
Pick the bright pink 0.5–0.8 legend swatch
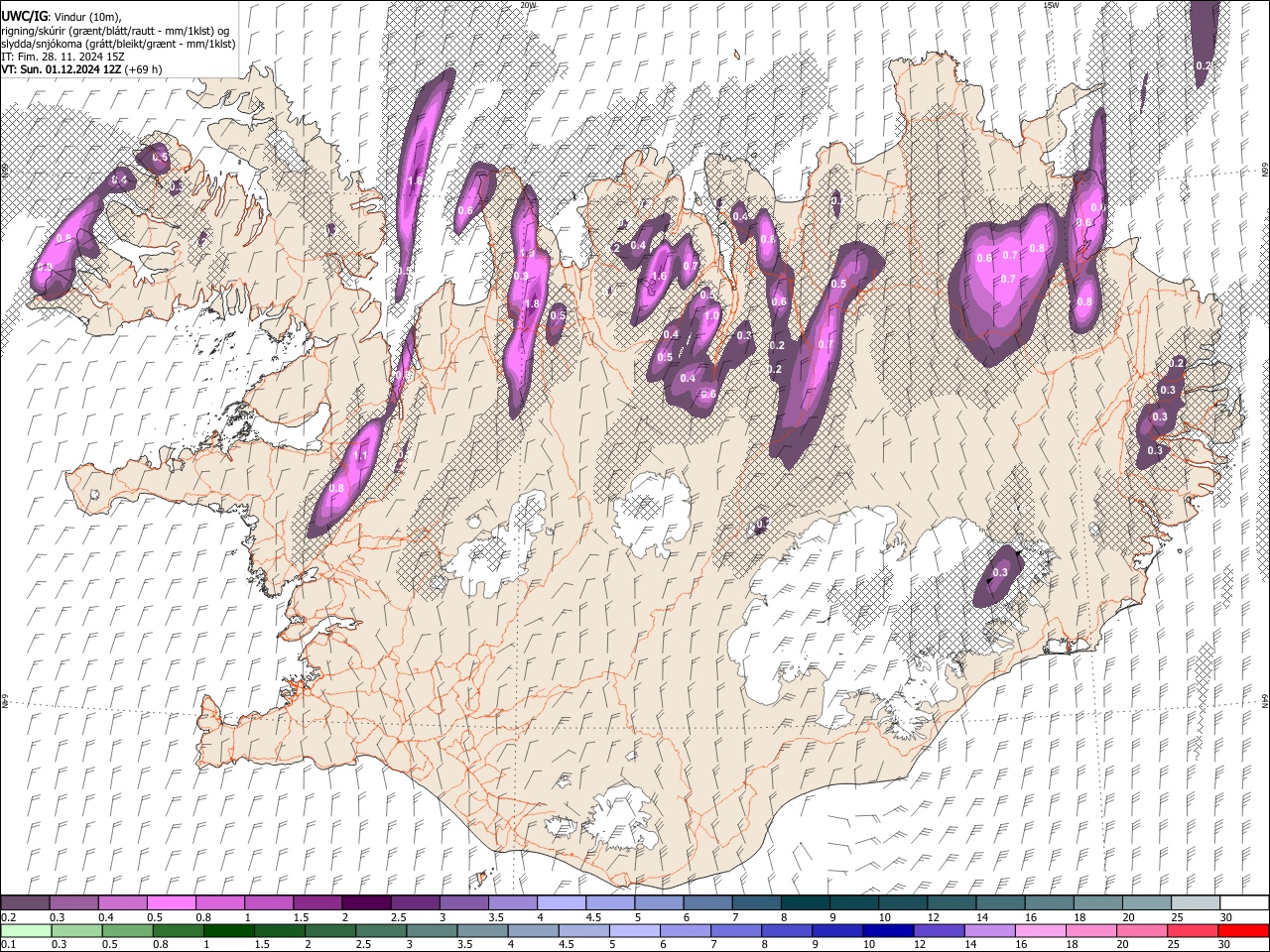click(x=171, y=902)
